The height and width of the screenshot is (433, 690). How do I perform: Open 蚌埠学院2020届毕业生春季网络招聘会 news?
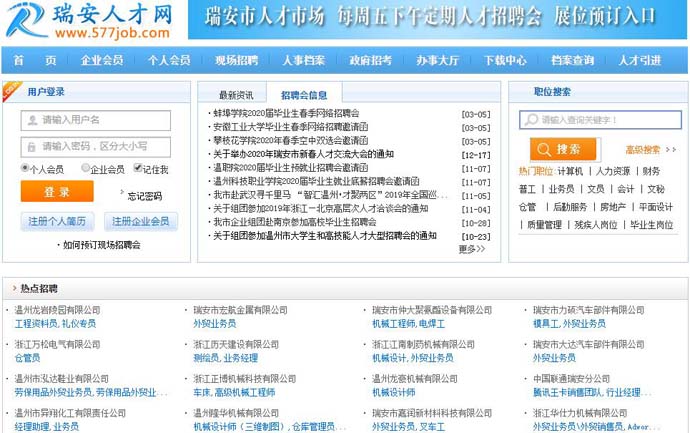pyautogui.click(x=286, y=114)
